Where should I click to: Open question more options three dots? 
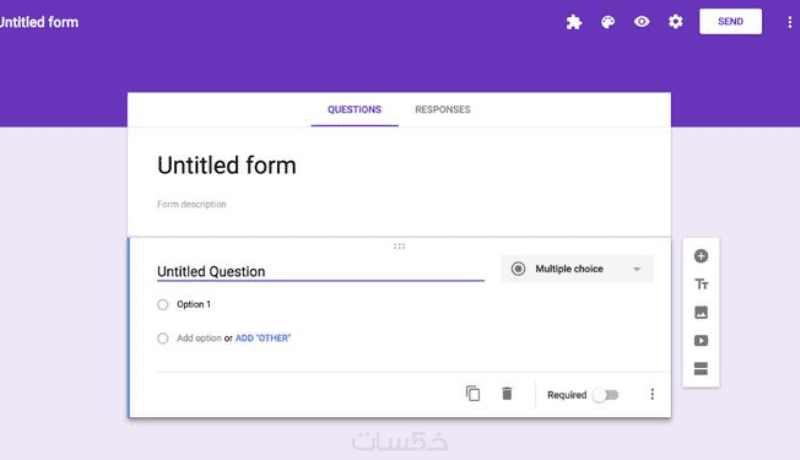[x=652, y=394]
